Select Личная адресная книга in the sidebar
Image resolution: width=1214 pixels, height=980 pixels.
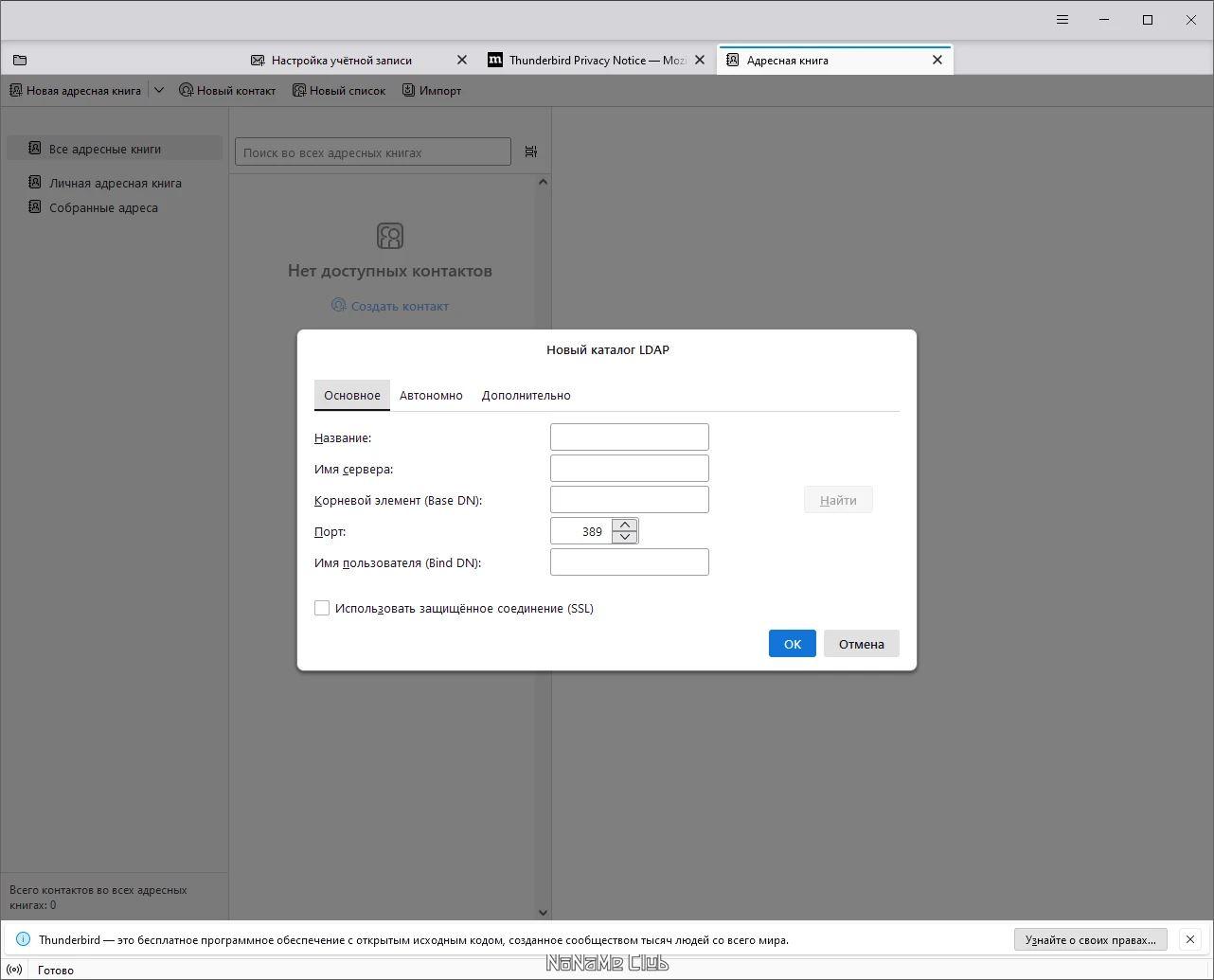pyautogui.click(x=115, y=183)
